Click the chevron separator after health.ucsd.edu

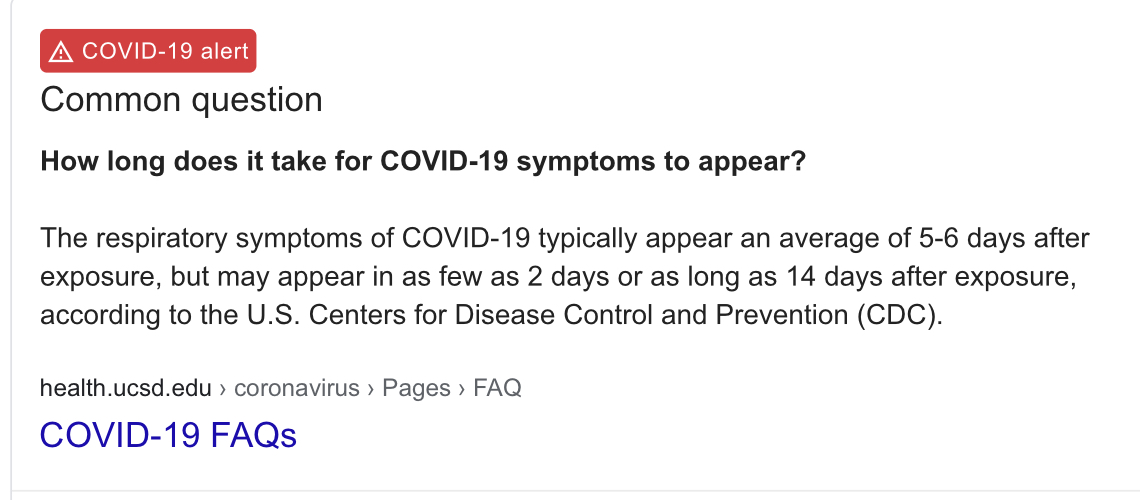coord(222,389)
